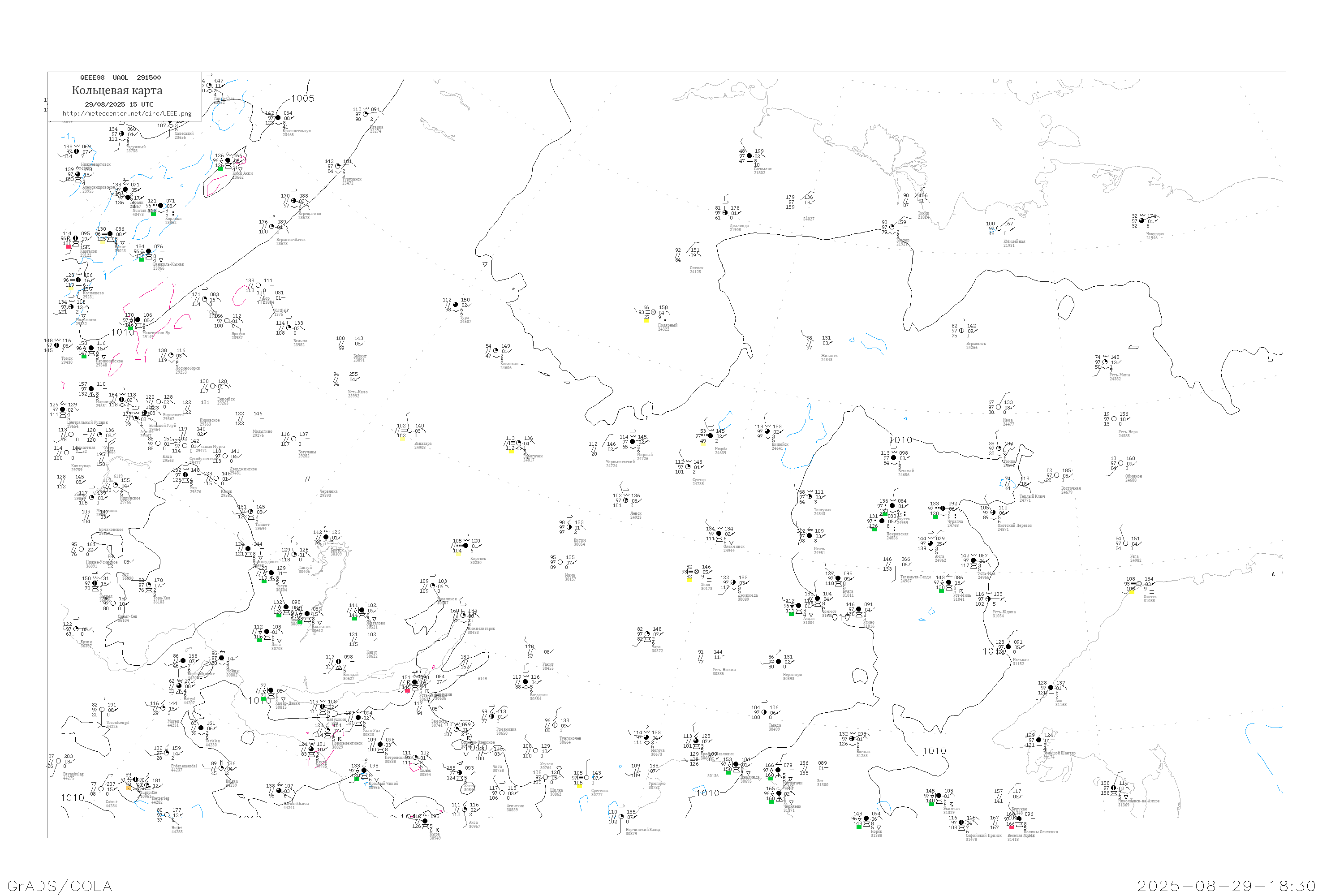Click the 1005 isobar label

click(303, 98)
